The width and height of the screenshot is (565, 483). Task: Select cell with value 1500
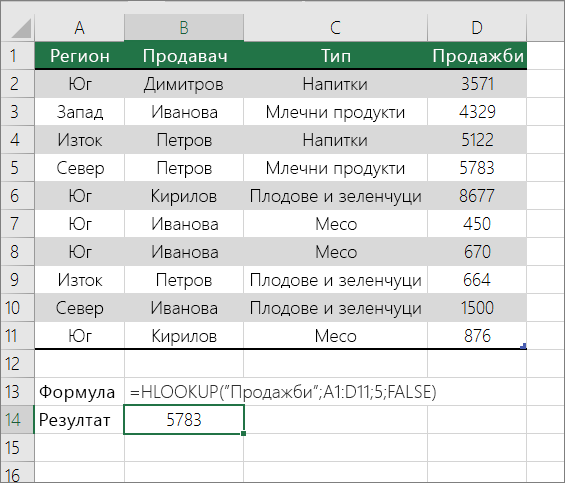(477, 308)
